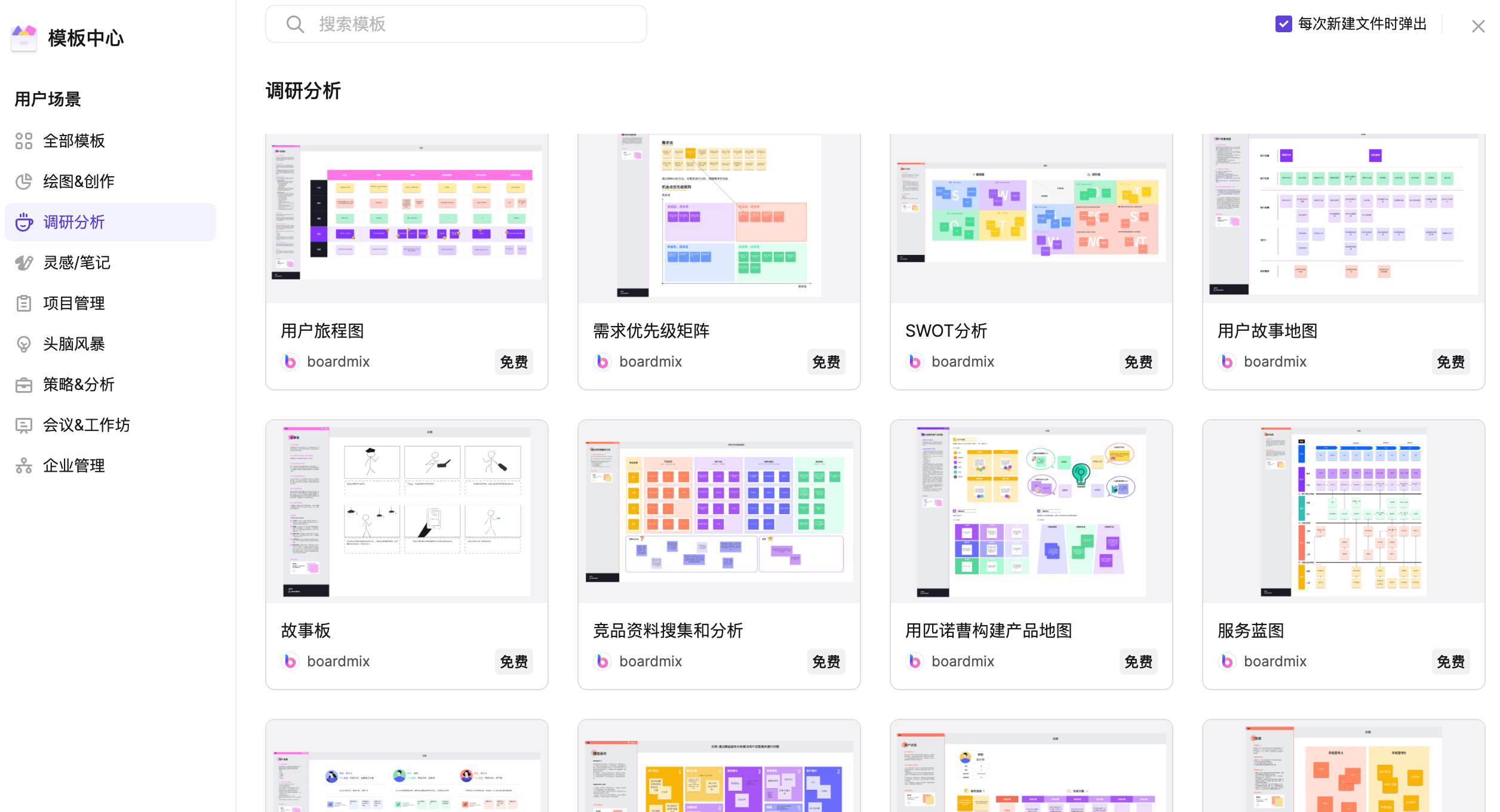This screenshot has height=812, width=1500.
Task: Click the 每次新建文件时弹出 label text
Action: pyautogui.click(x=1363, y=24)
